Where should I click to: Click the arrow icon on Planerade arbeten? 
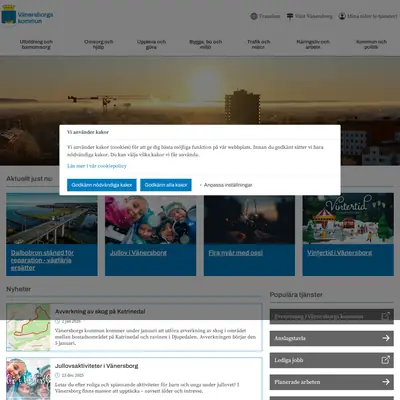[x=386, y=382]
